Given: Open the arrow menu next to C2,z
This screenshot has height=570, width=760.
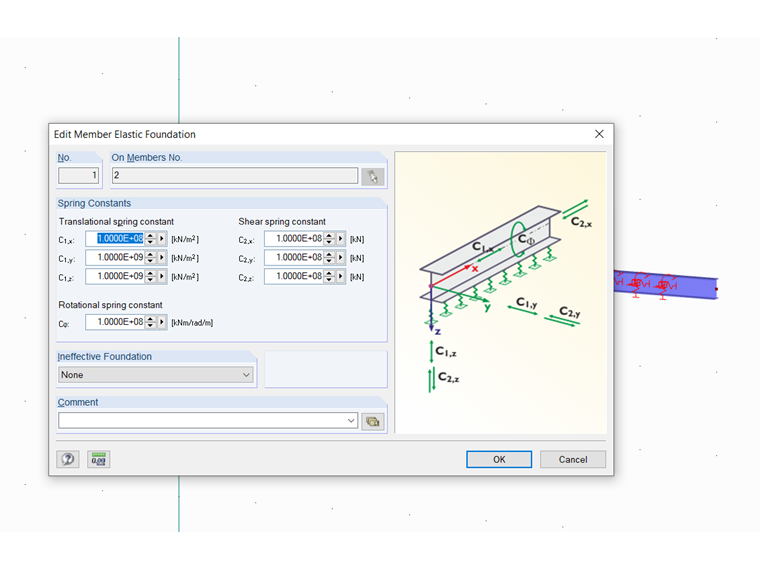Looking at the screenshot, I should coord(341,276).
